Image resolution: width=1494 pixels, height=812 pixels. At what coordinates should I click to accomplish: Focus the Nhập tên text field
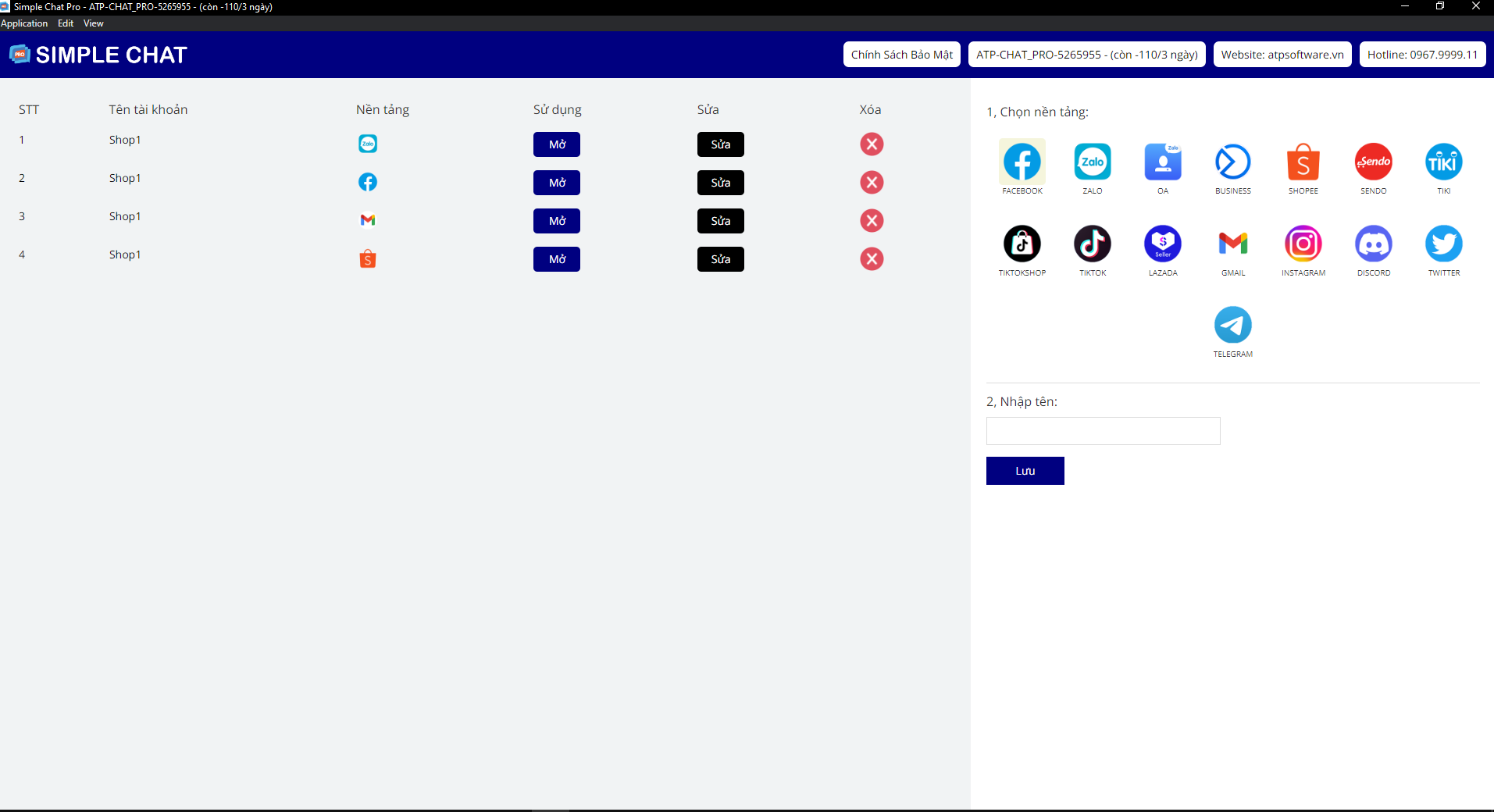tap(1103, 431)
